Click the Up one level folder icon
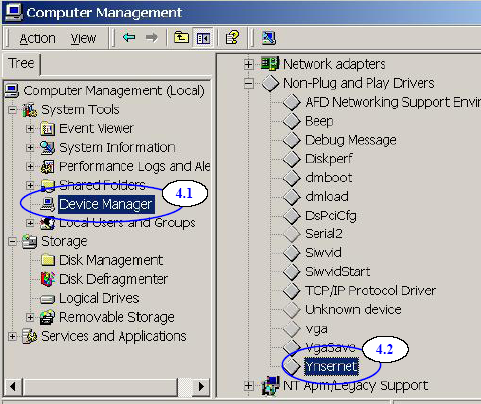Screen dimensions: 481x404 coord(182,38)
